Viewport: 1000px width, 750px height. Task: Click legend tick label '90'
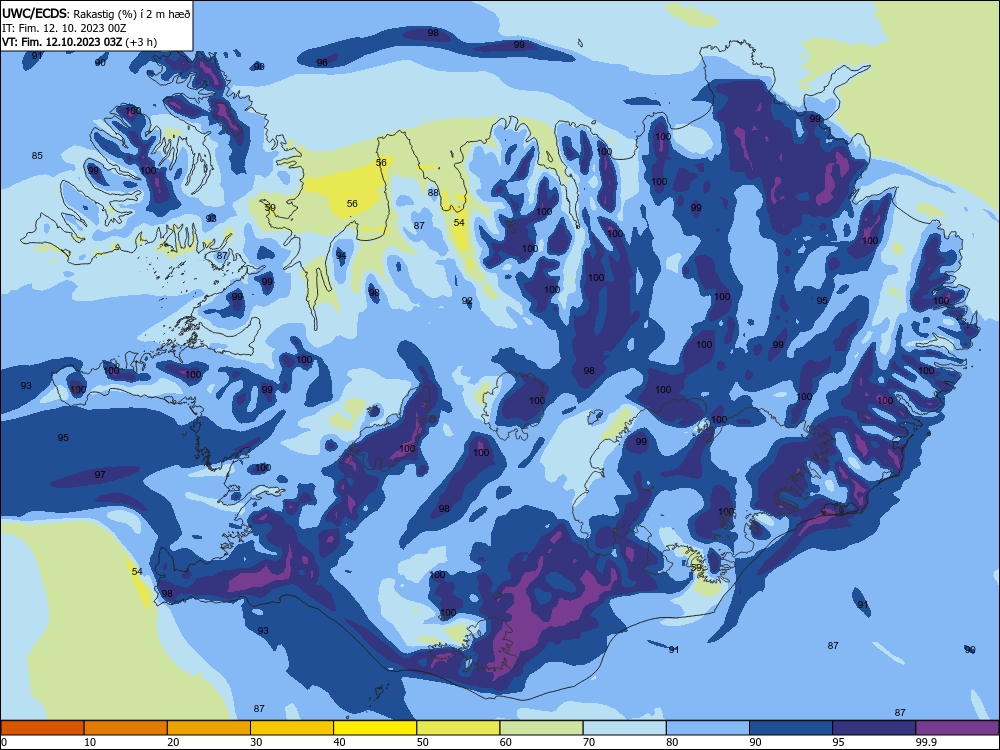[x=755, y=742]
